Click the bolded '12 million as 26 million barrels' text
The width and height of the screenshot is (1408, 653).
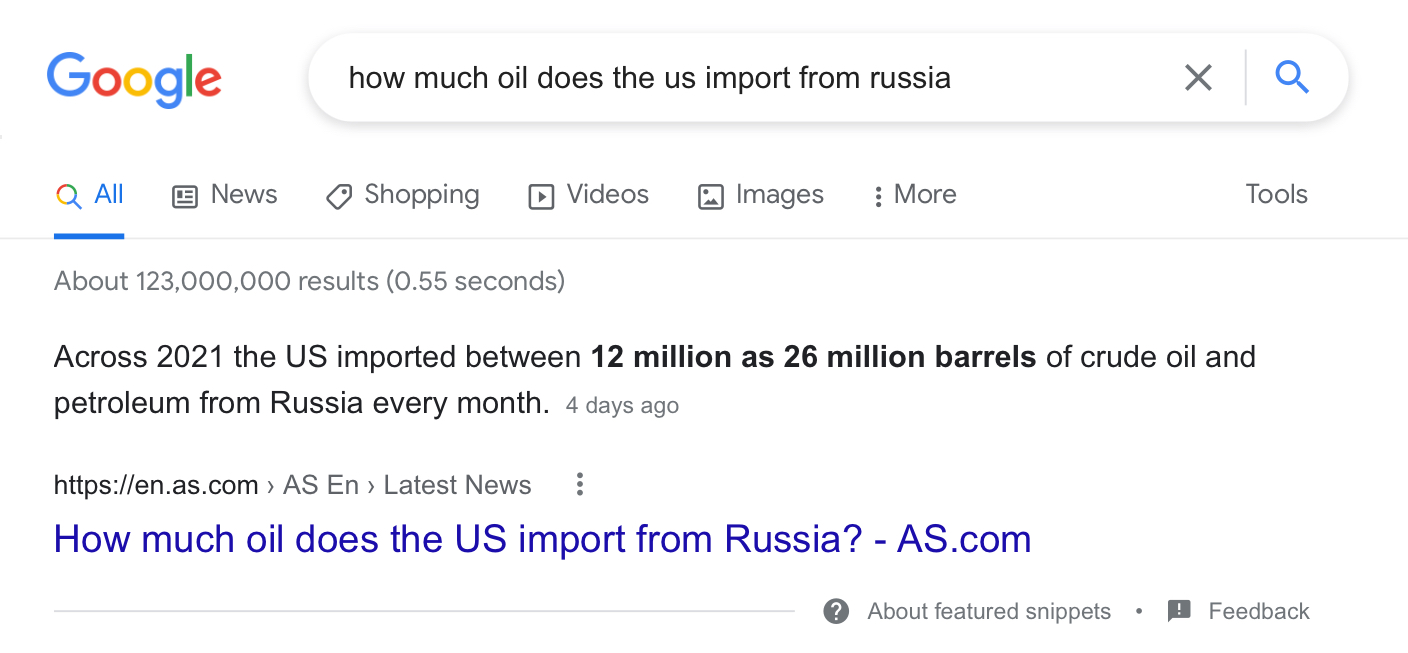click(813, 357)
